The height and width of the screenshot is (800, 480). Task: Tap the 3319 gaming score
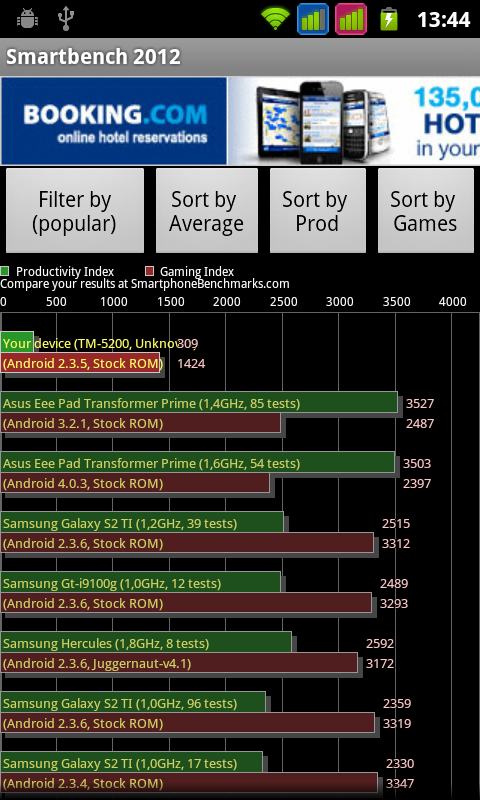[397, 723]
